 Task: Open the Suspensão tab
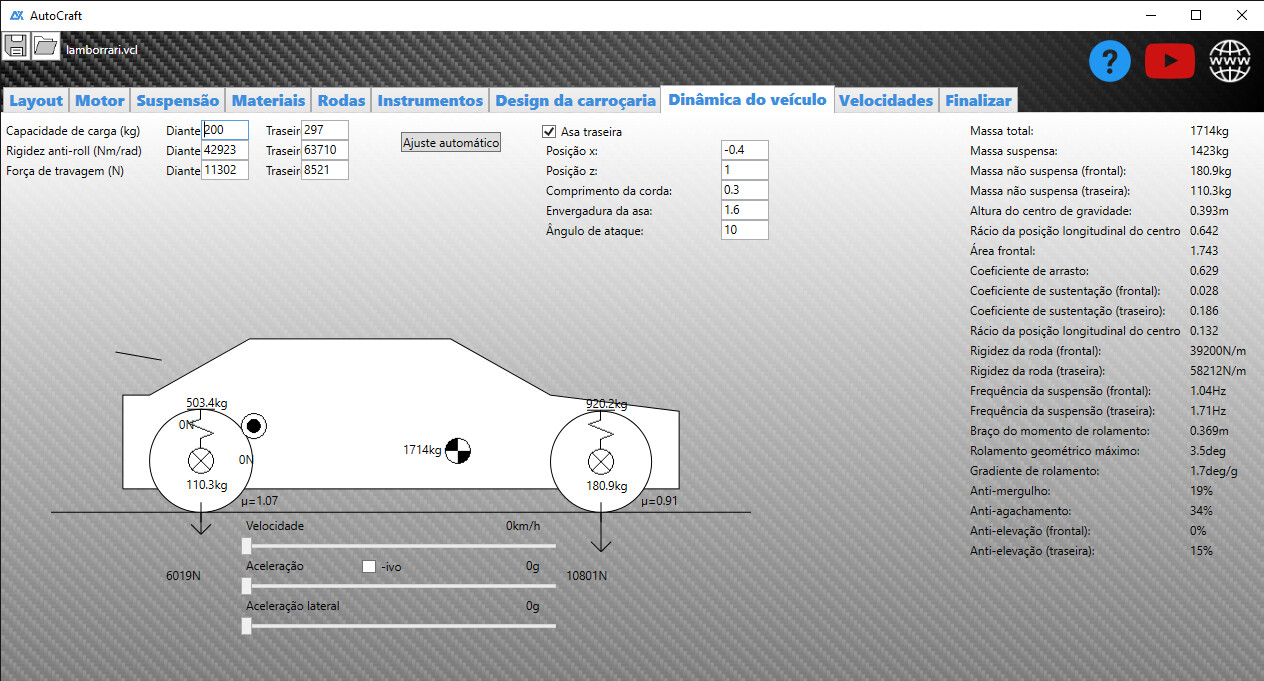tap(177, 100)
